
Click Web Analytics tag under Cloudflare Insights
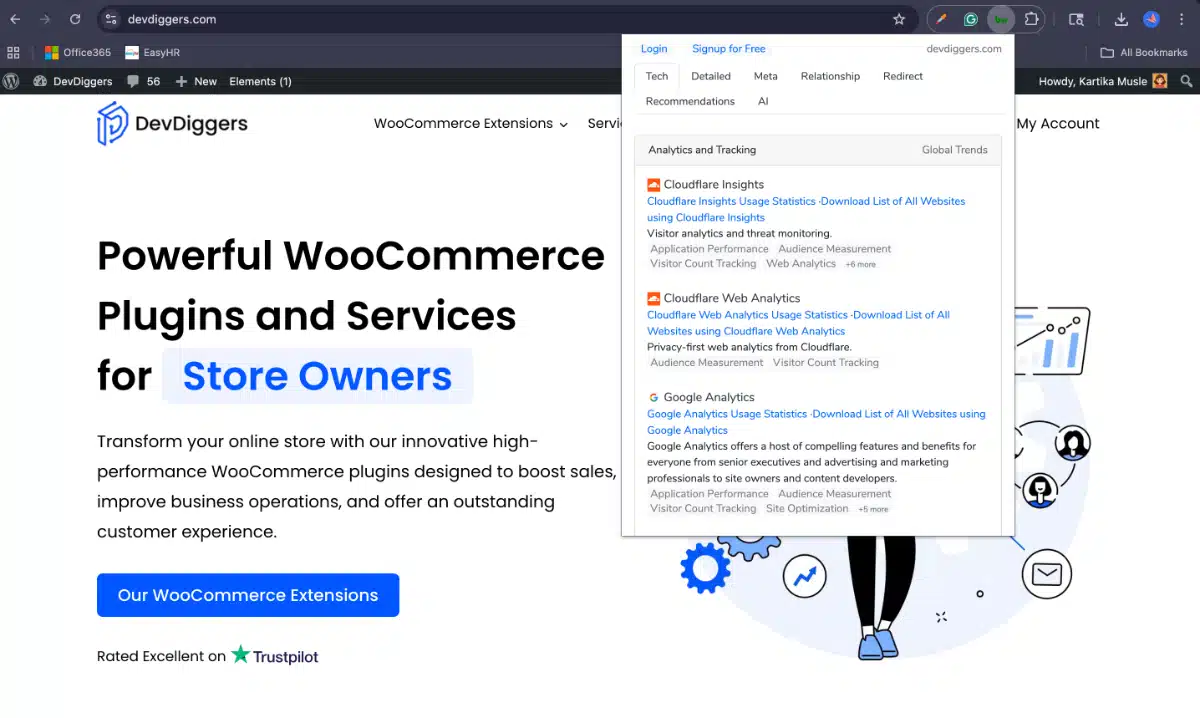click(801, 264)
